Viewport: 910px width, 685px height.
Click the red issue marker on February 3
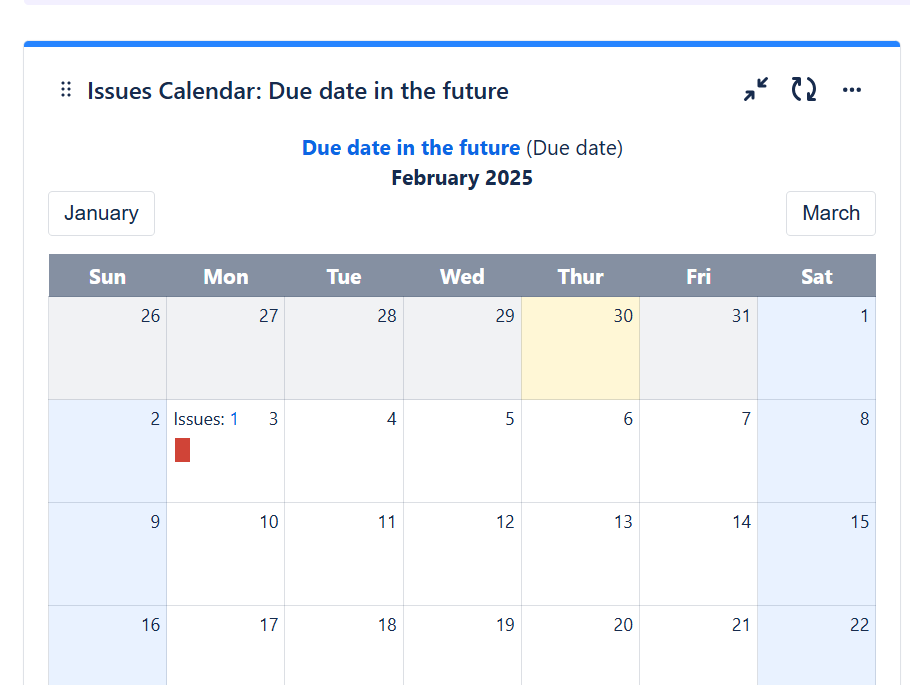[182, 450]
